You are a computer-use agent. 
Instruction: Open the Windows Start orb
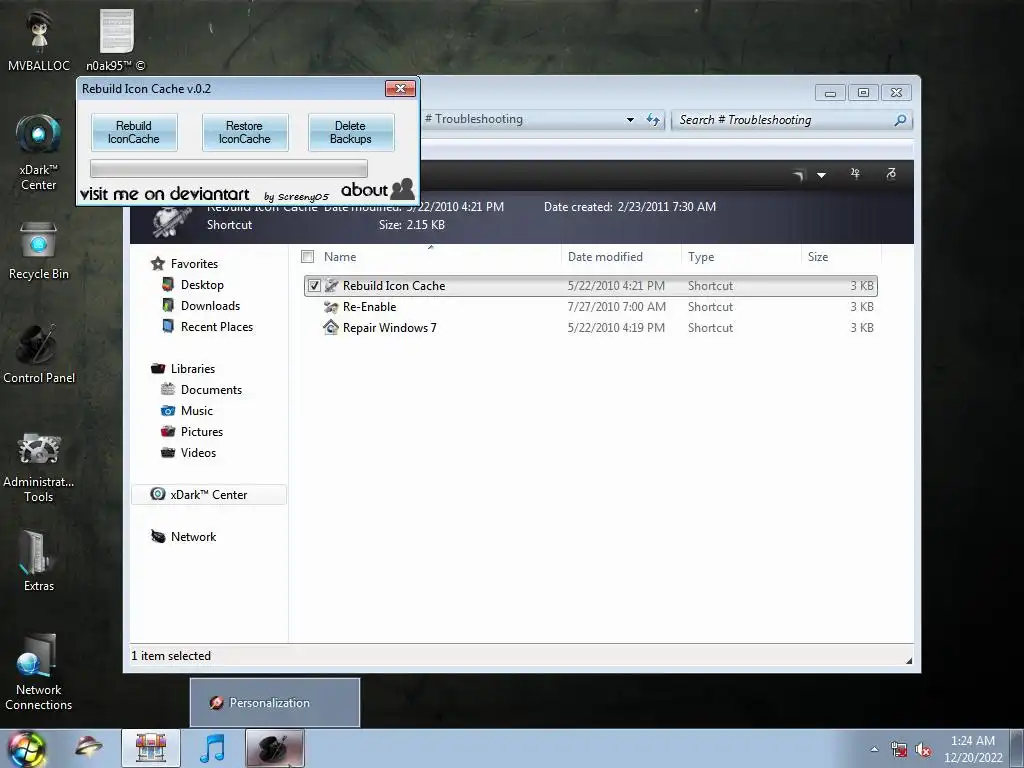pos(26,748)
